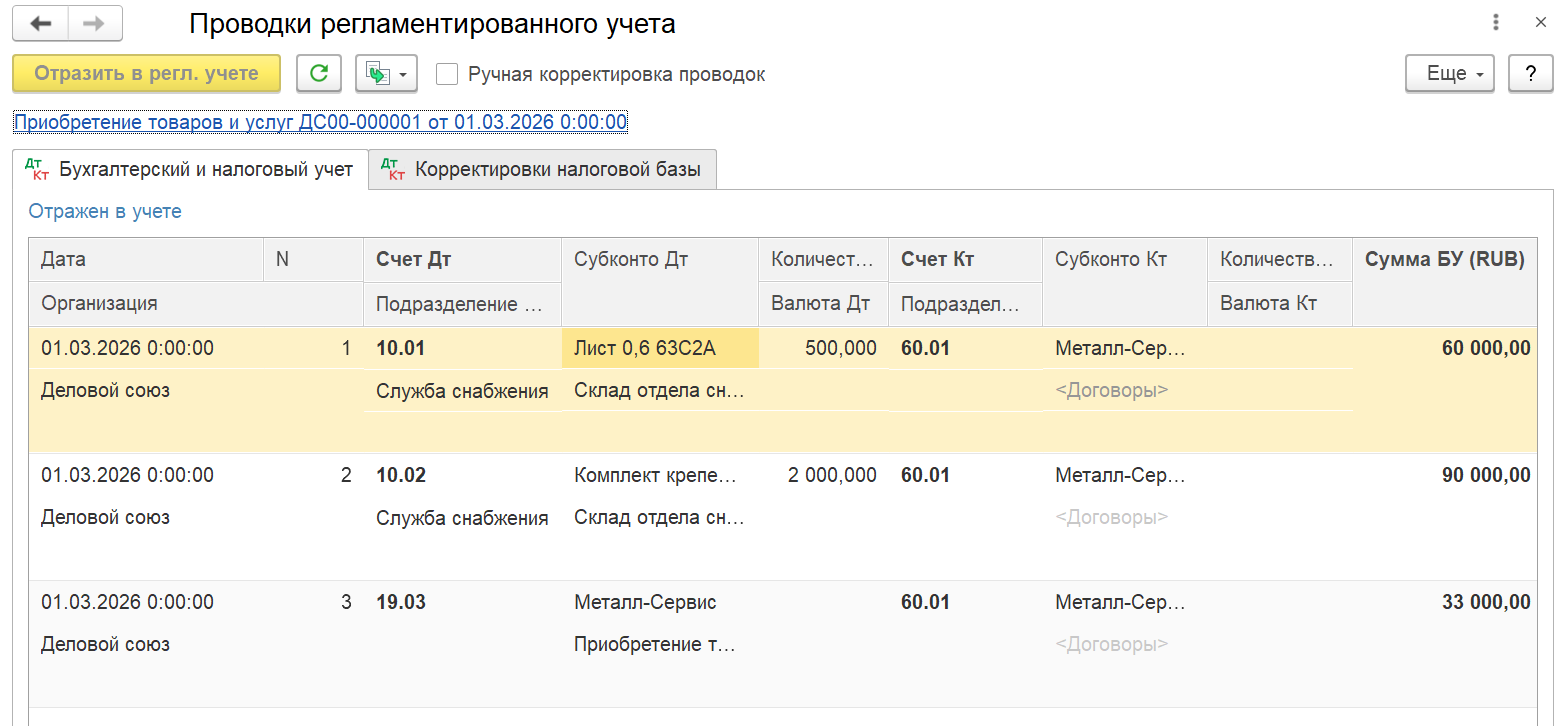Open Приобретение товаров и услуг ДС00-000001 link
Viewport: 1554px width, 726px height.
pos(320,122)
